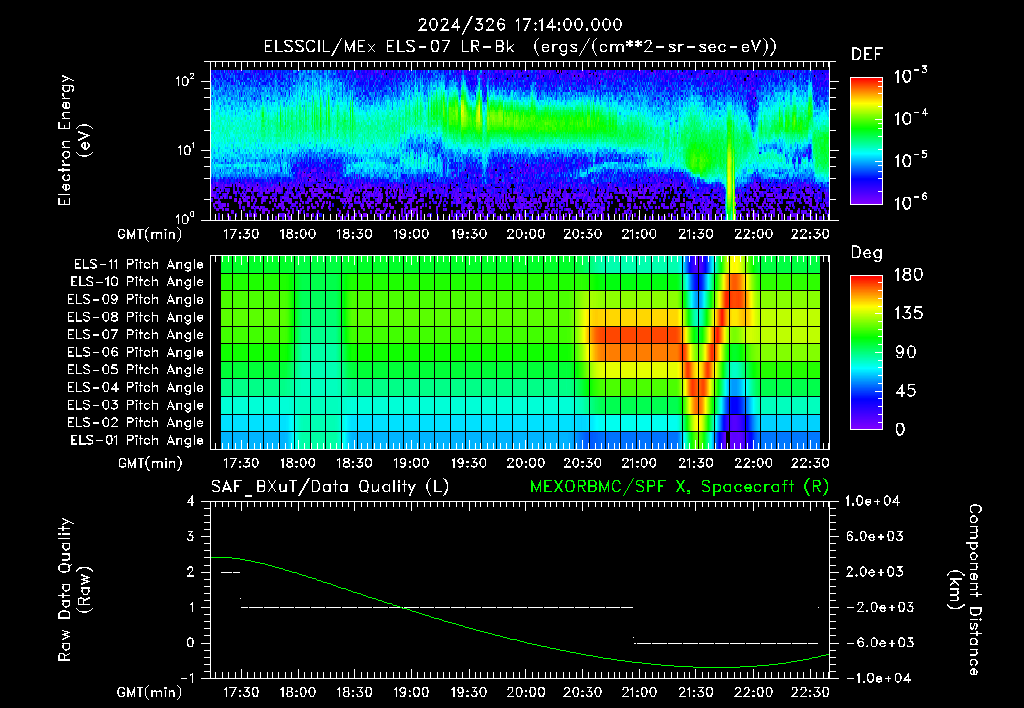Click the 22:30 tick label under pitch angle panel

[810, 463]
